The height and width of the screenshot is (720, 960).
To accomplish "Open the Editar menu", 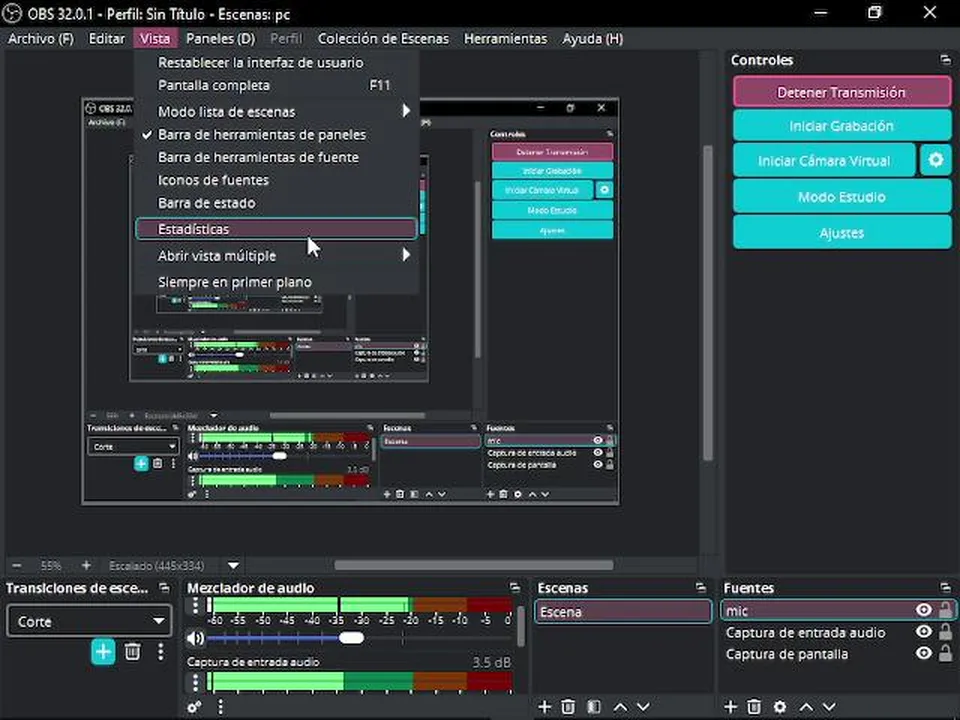I will 107,39.
